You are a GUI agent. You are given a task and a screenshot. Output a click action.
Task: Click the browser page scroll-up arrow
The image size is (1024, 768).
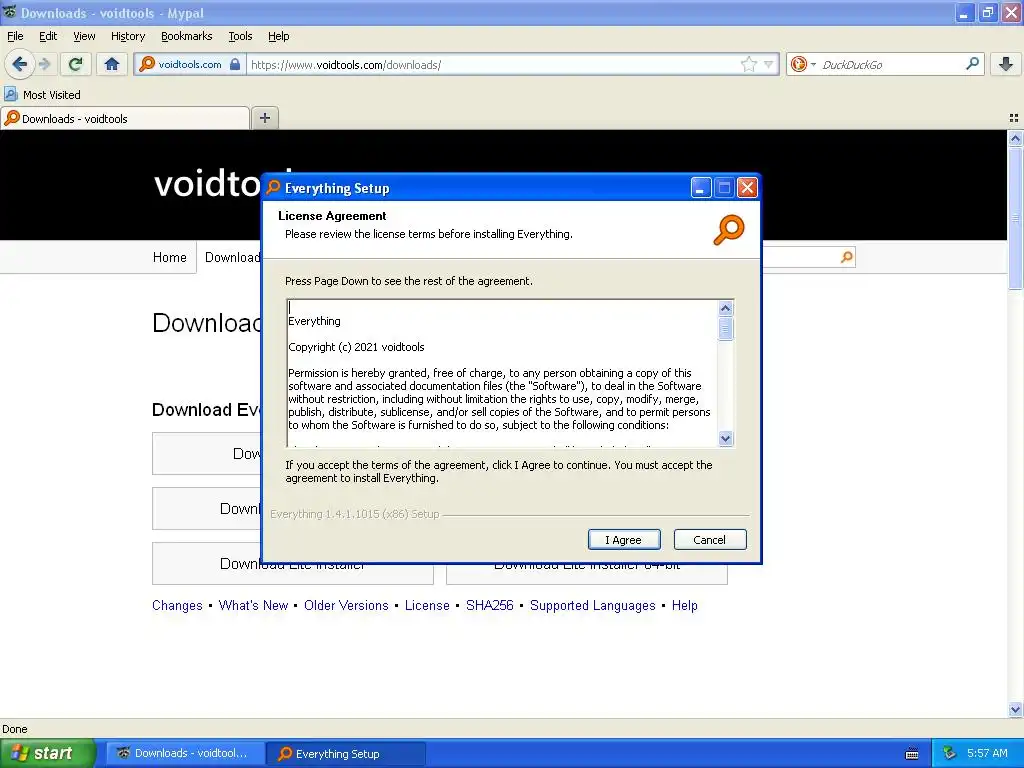point(1015,138)
